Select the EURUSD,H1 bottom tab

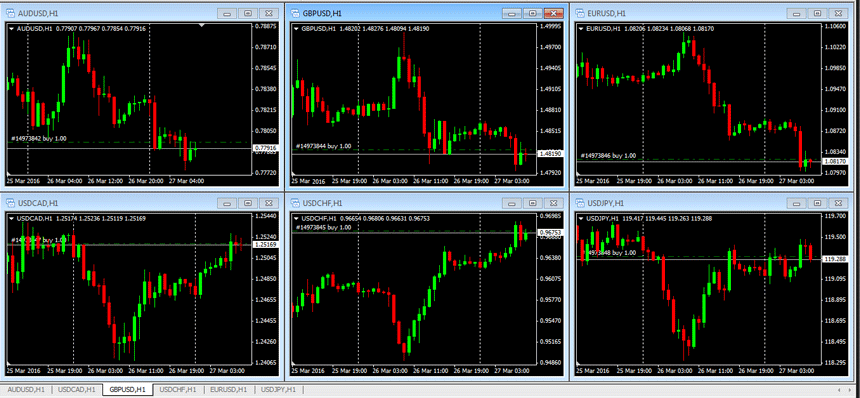228,390
